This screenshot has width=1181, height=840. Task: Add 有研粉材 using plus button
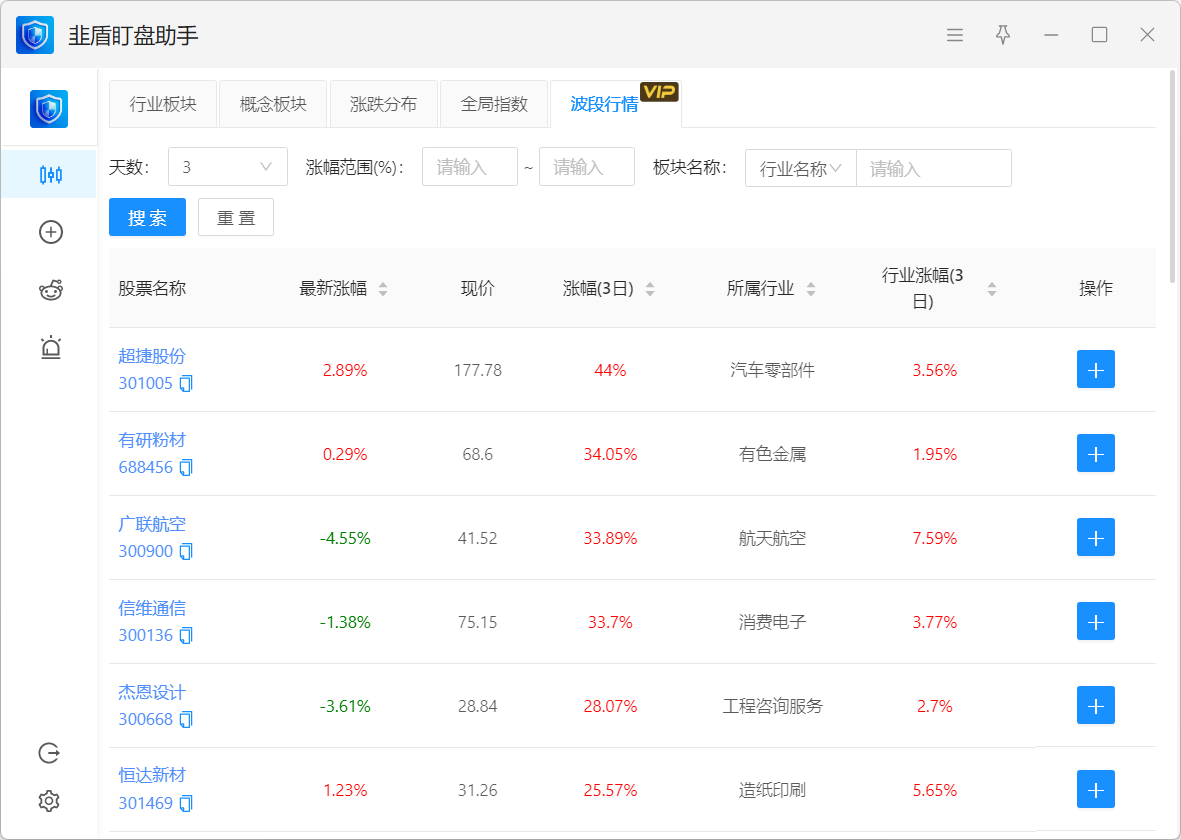(x=1095, y=454)
